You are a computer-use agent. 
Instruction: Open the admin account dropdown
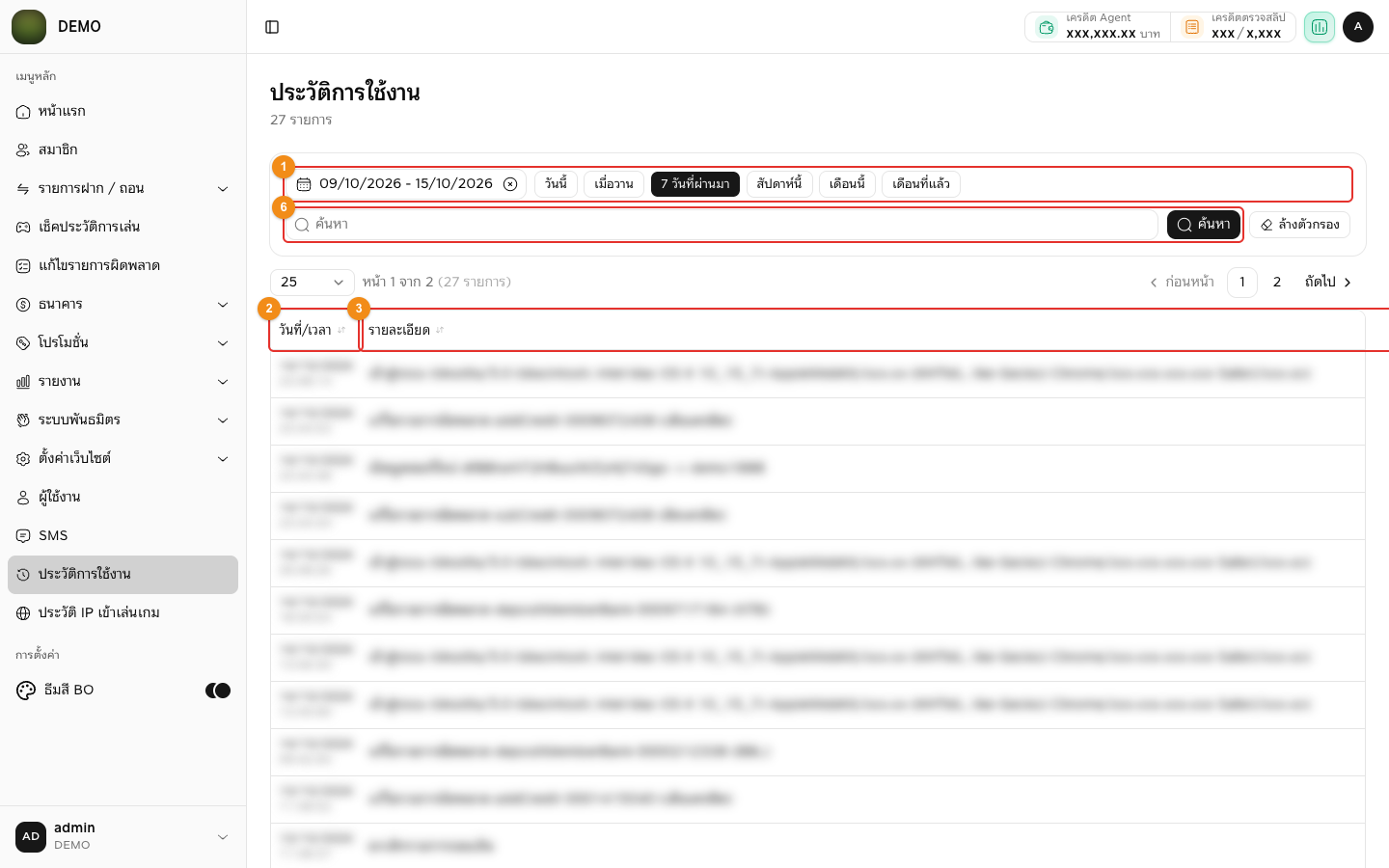tap(123, 837)
